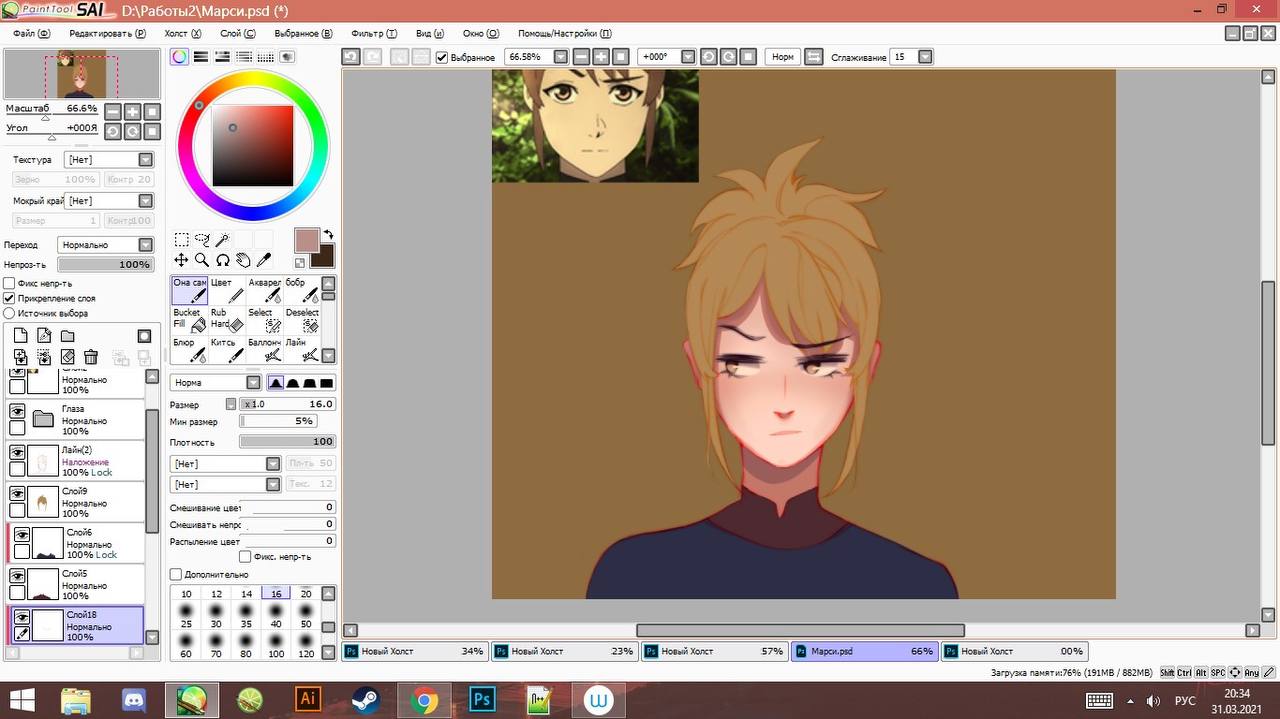Open the Слой menu
Image resolution: width=1280 pixels, height=719 pixels.
[238, 33]
